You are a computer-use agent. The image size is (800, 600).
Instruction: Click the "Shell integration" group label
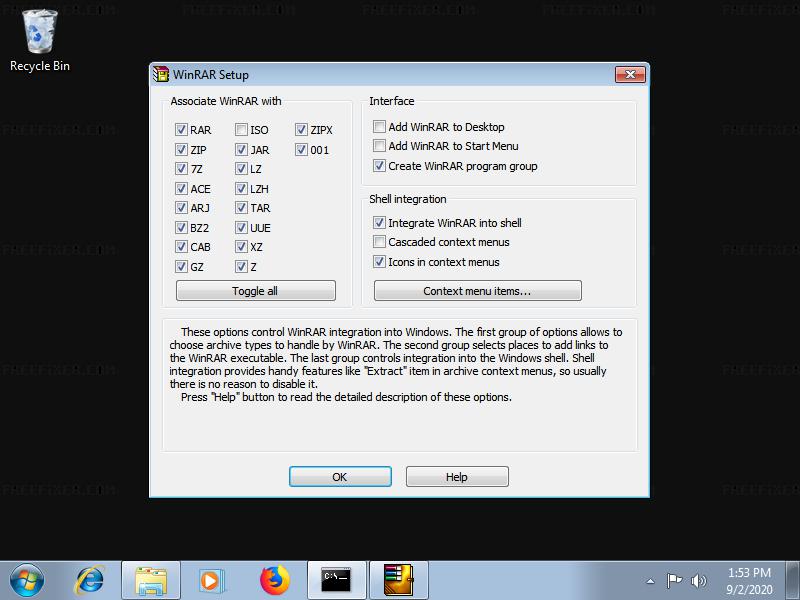click(x=408, y=199)
